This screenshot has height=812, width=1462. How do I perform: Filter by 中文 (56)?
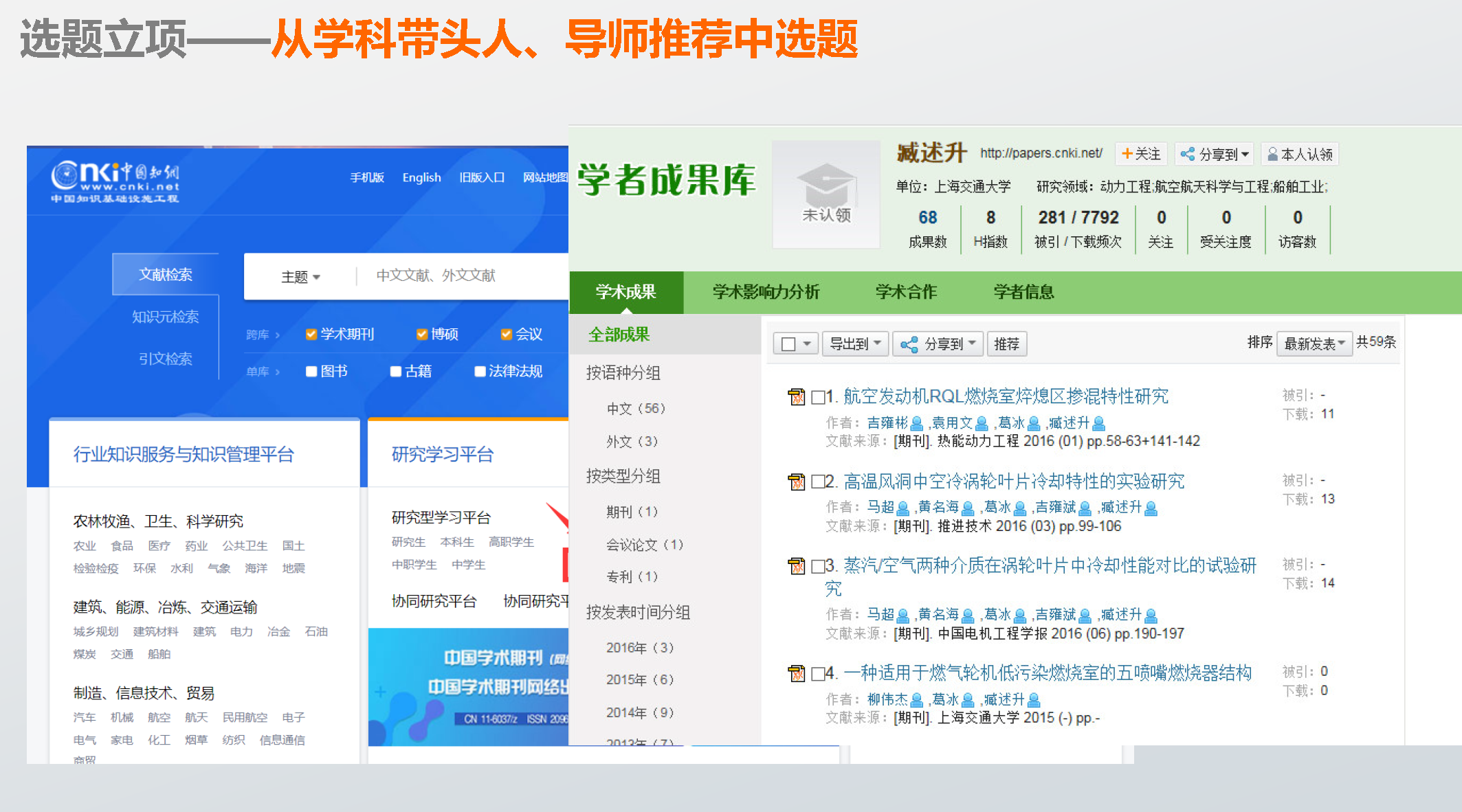[636, 409]
